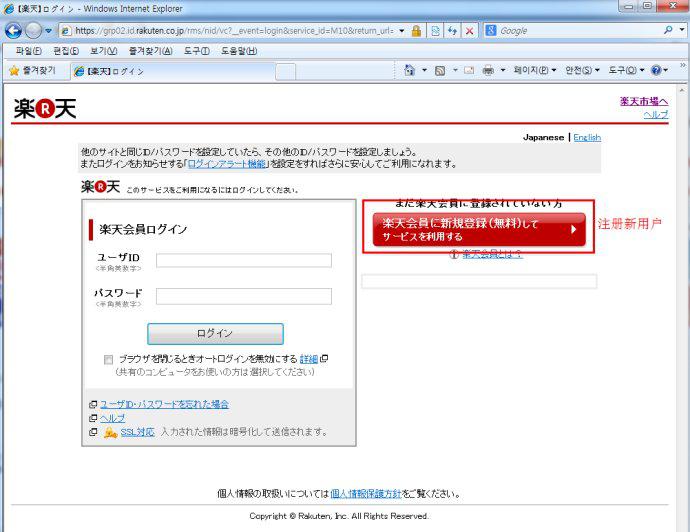Switch language via the English link
The width and height of the screenshot is (690, 532).
click(587, 137)
